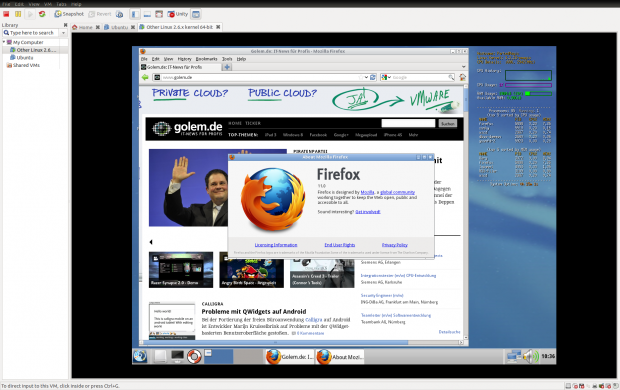Enter Unity mode
Viewport: 620px width, 390px height.
click(x=178, y=14)
